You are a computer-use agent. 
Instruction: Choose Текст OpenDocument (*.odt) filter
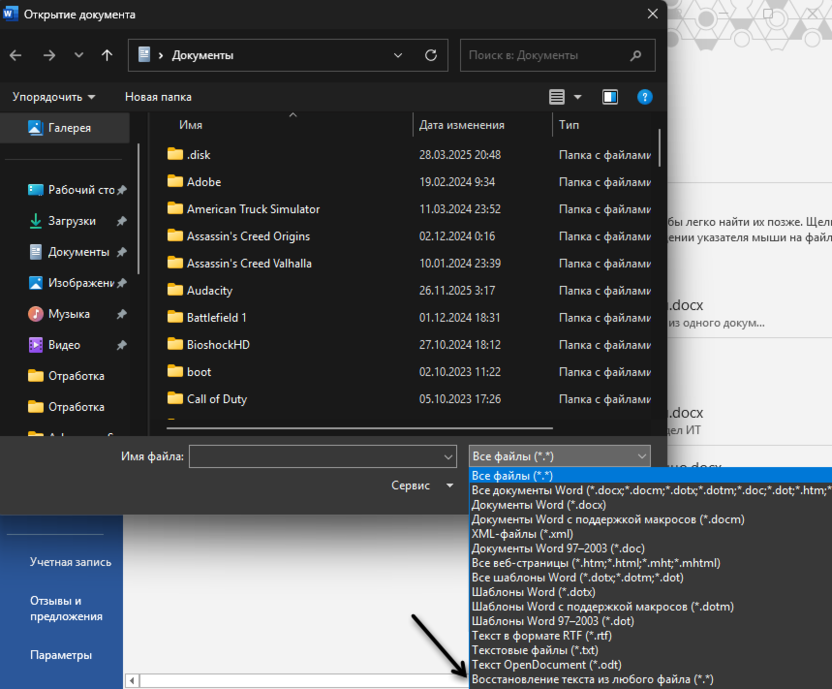coord(651,665)
